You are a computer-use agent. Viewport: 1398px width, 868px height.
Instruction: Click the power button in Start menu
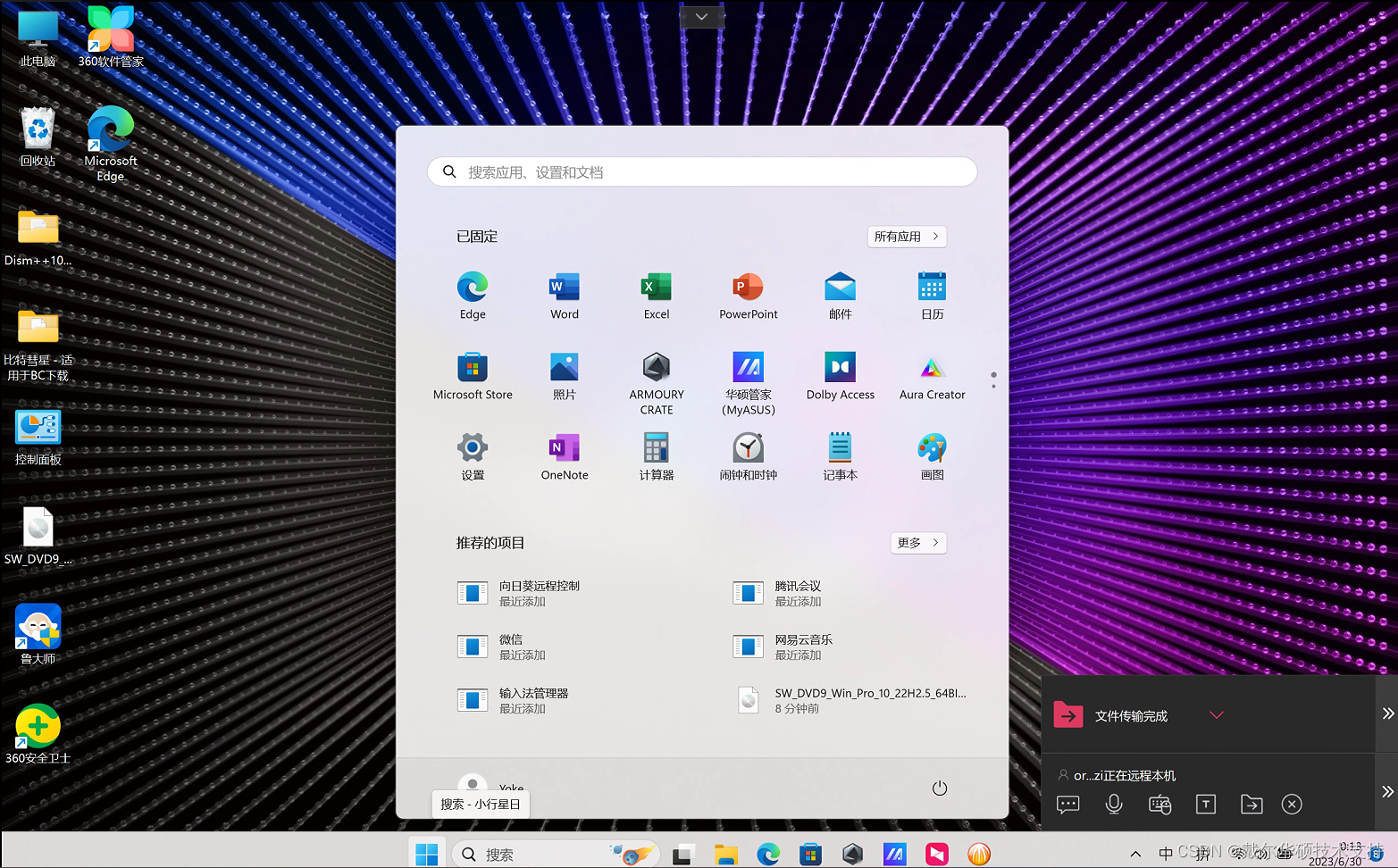click(x=940, y=788)
